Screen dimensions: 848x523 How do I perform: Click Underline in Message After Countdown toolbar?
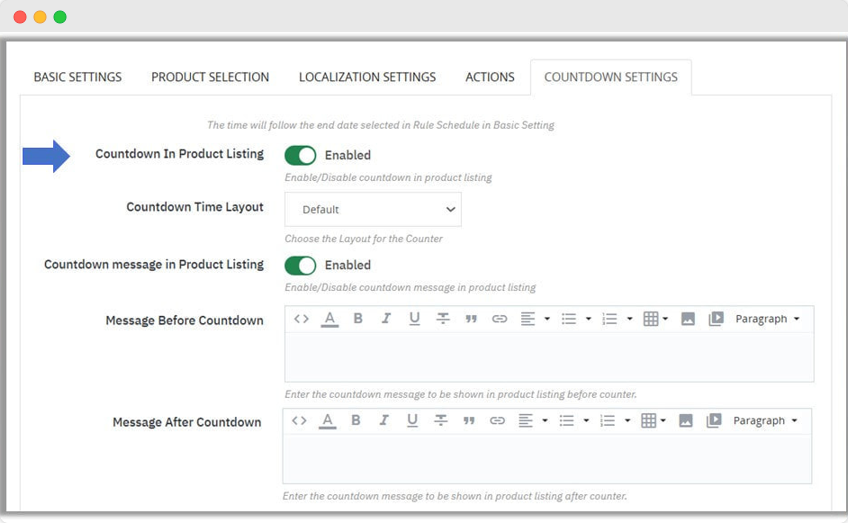[x=412, y=421]
